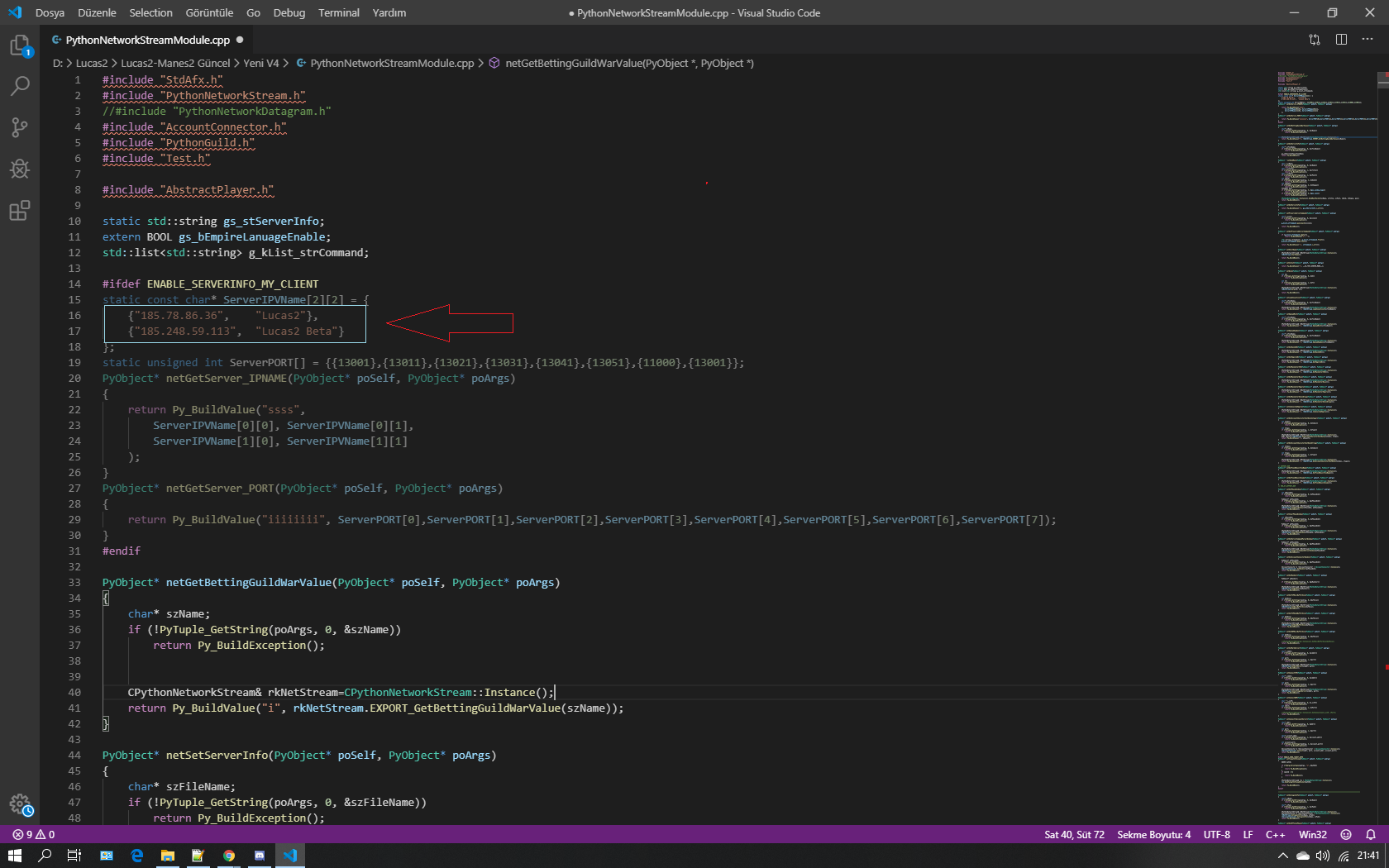Screen dimensions: 1389x868
Task: Open the Manage gear in activity bar
Action: pyautogui.click(x=20, y=804)
